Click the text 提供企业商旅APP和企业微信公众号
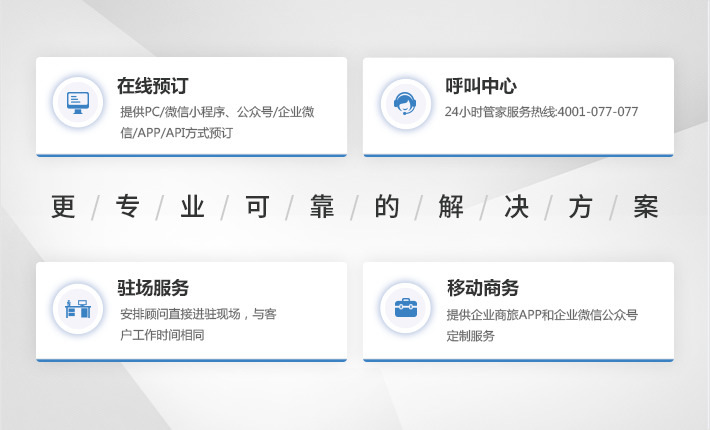The width and height of the screenshot is (710, 430). point(542,315)
